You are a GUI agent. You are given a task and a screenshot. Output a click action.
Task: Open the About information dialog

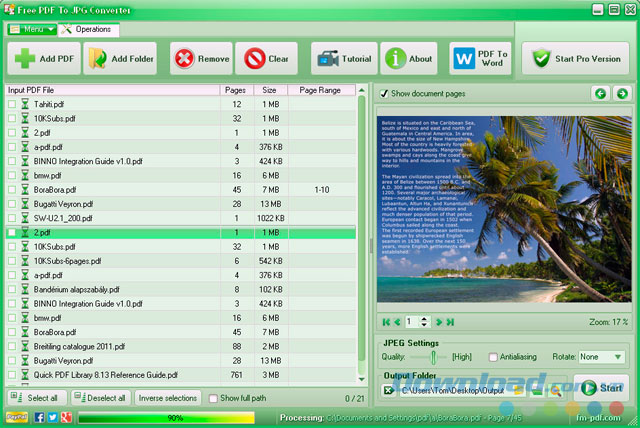[409, 59]
